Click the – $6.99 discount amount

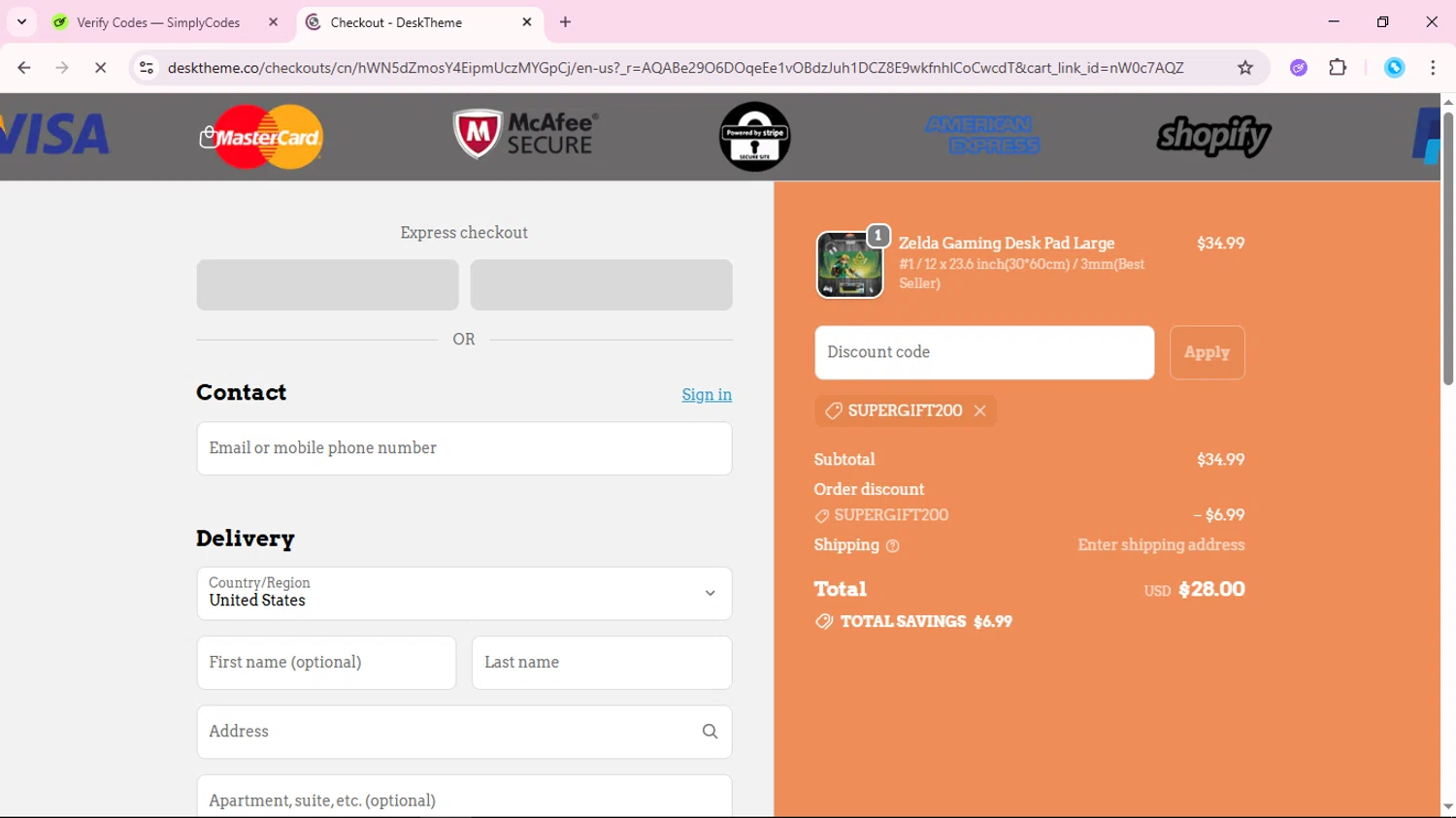[1219, 515]
